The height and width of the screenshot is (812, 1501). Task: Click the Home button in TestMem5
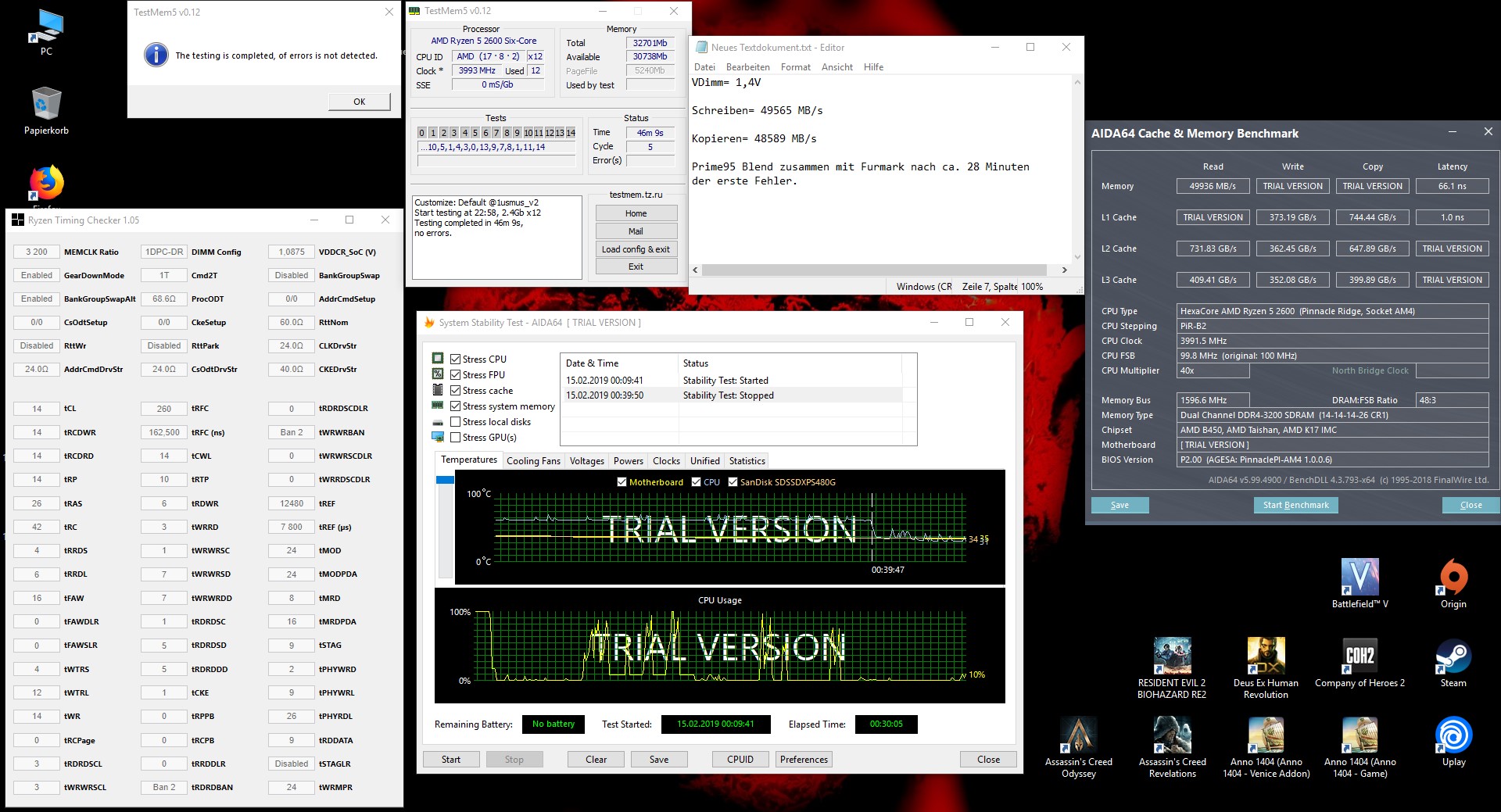tap(636, 213)
